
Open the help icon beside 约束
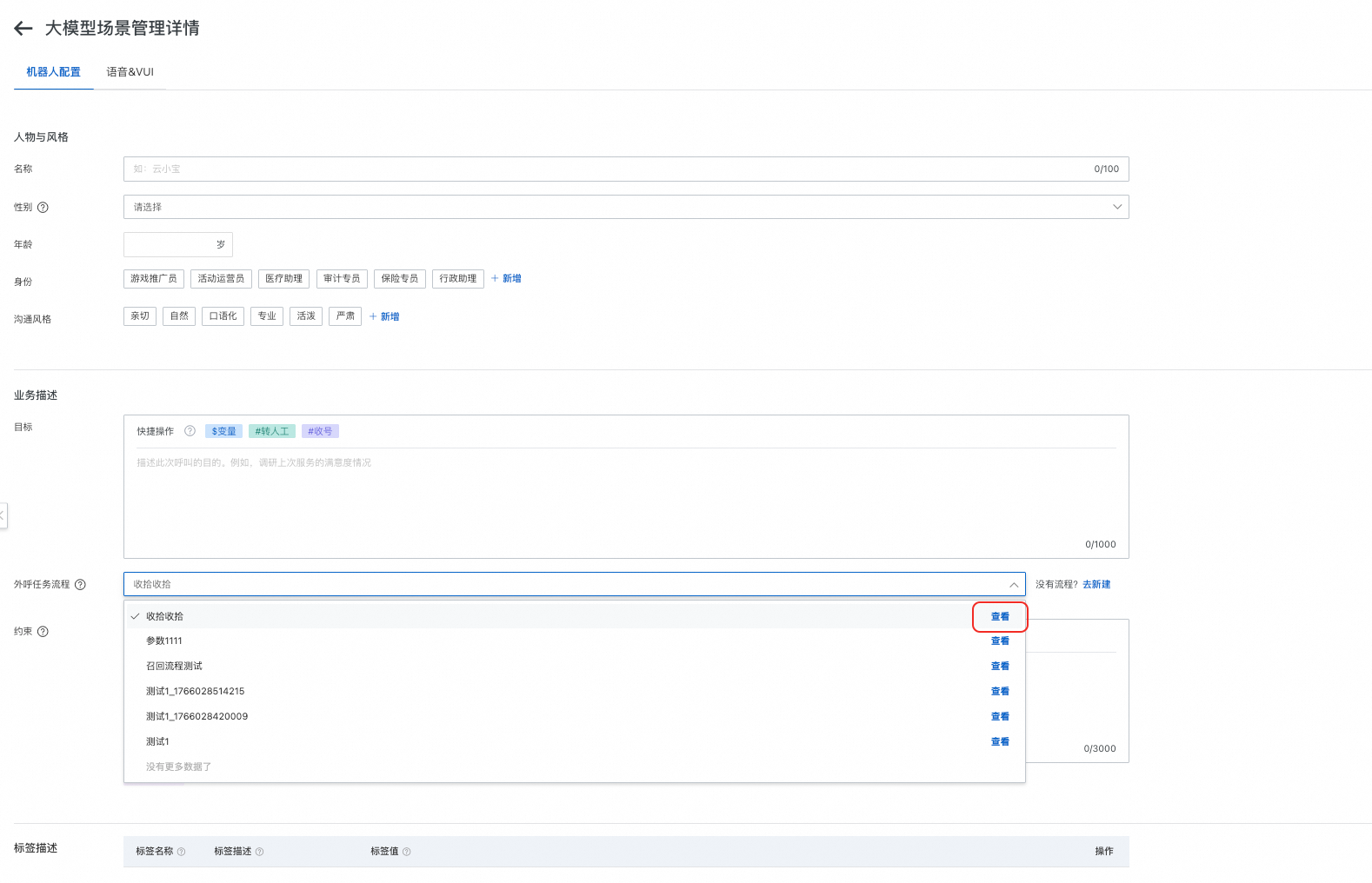point(43,632)
